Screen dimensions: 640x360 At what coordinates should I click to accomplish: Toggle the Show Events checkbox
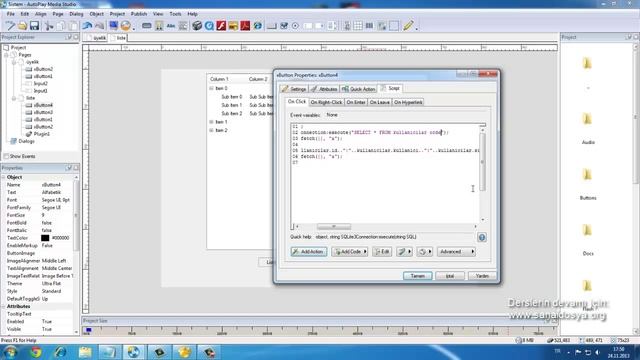click(6, 156)
